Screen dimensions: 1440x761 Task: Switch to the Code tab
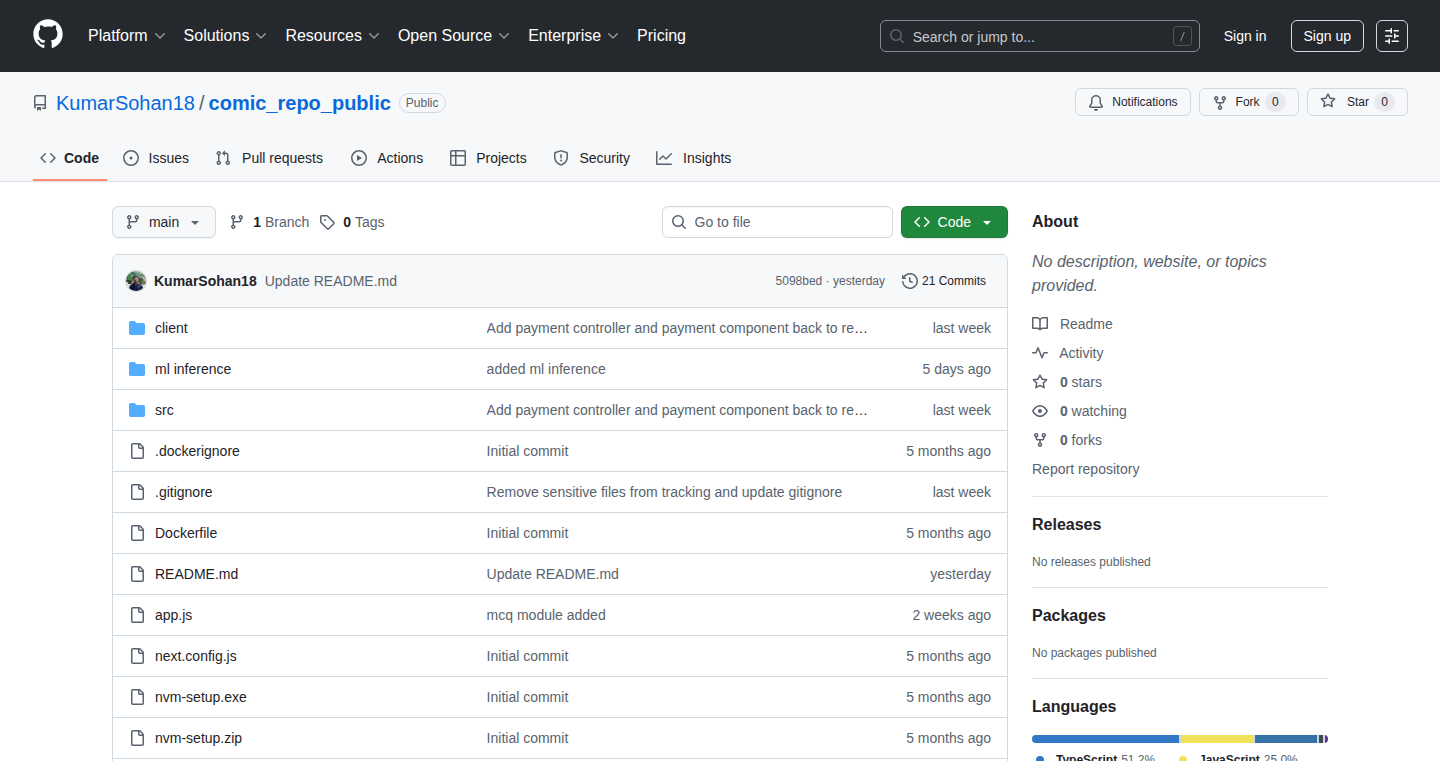click(70, 158)
